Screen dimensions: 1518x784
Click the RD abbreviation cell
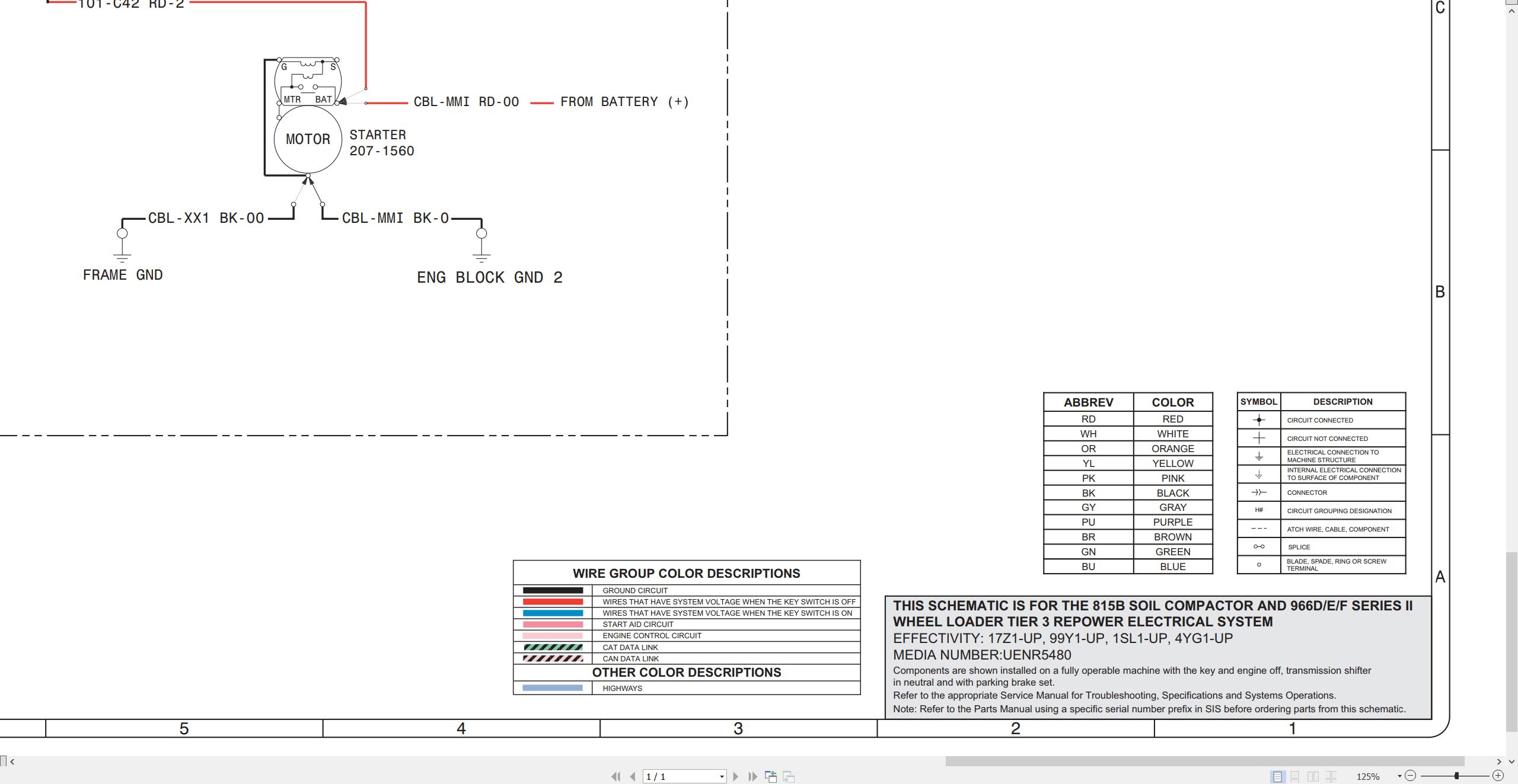1088,419
